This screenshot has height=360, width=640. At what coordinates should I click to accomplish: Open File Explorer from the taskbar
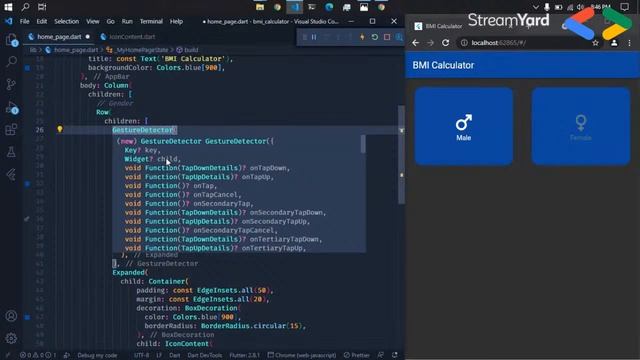[x=260, y=7]
